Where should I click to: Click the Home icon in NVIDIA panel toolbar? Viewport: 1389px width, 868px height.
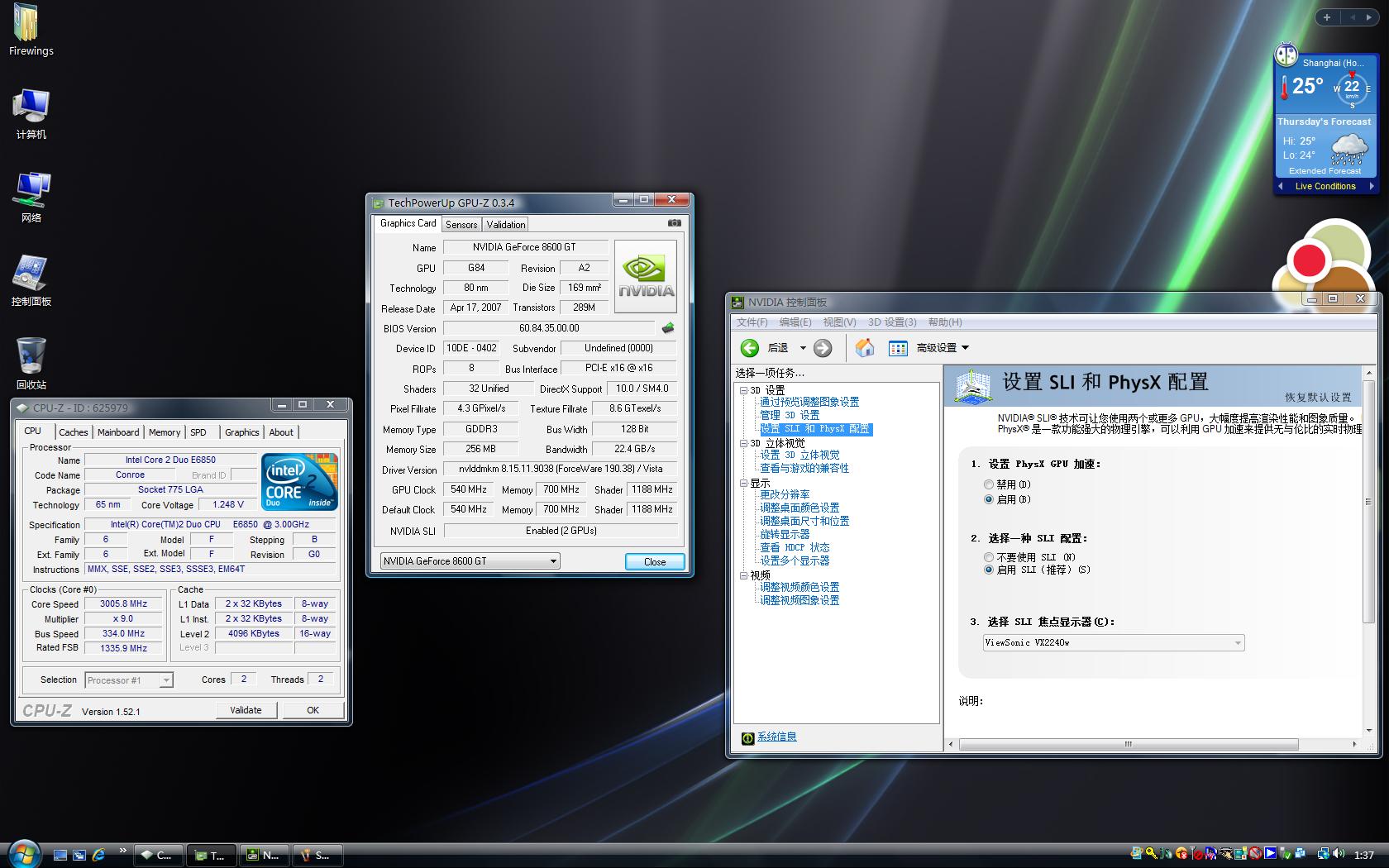(x=864, y=348)
